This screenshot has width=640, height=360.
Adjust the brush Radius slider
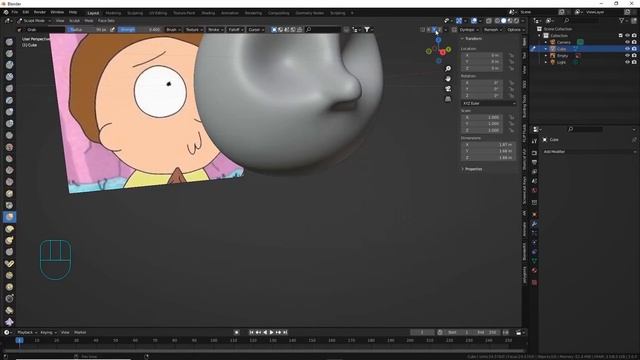click(x=88, y=30)
